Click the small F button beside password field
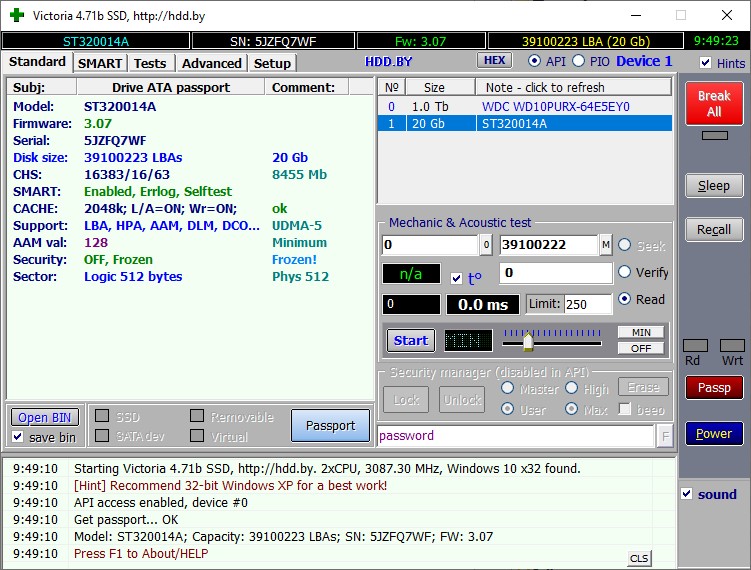Viewport: 751px width, 570px height. click(665, 436)
